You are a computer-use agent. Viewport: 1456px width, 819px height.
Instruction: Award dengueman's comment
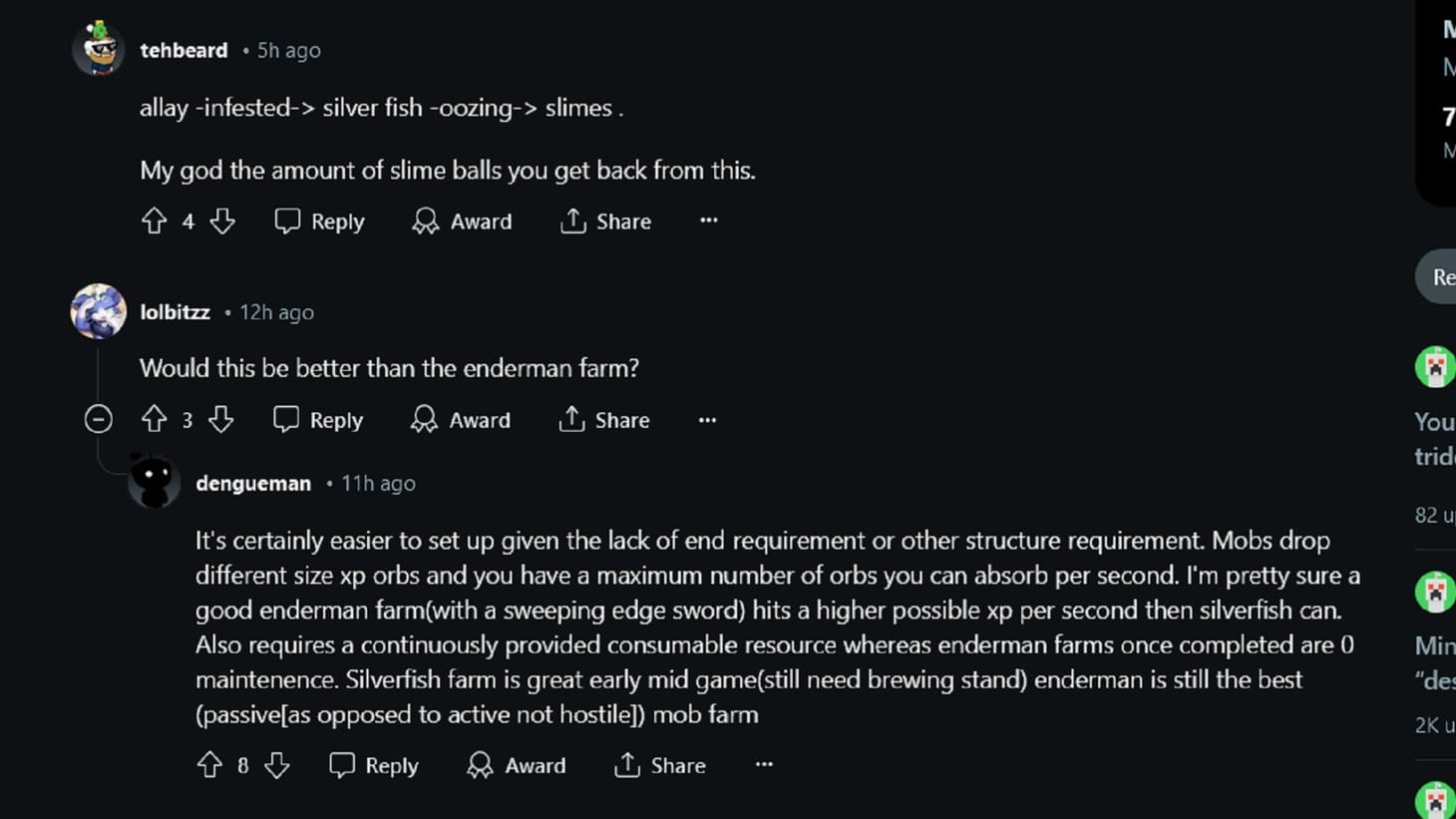click(516, 765)
